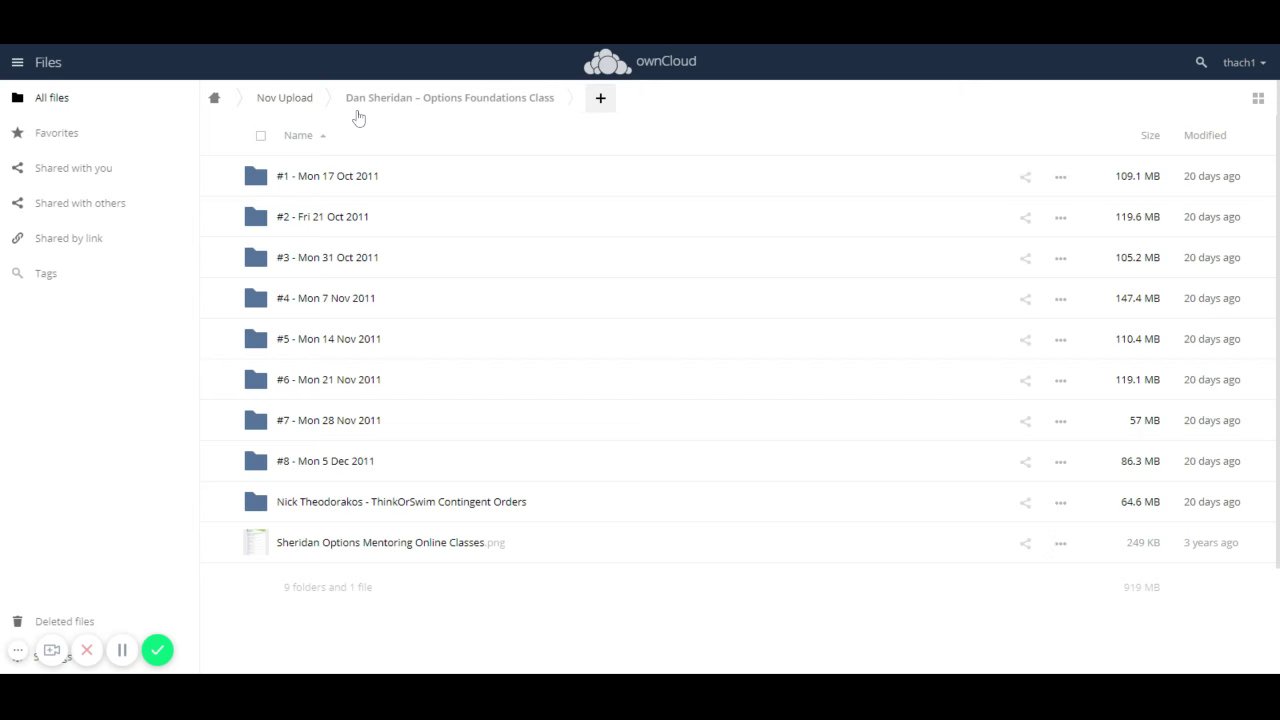Click the png file's thumbnail preview
Screen dimensions: 1280x720
(256, 542)
